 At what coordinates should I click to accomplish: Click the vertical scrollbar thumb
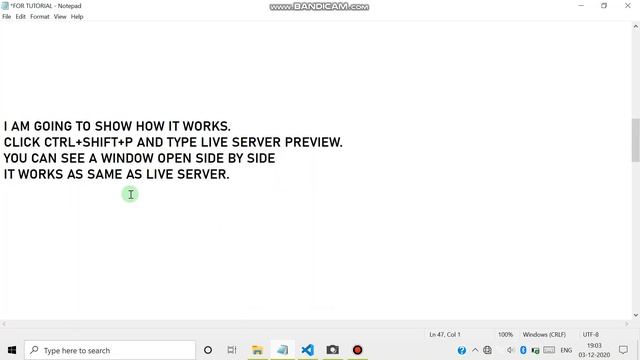coord(636,140)
